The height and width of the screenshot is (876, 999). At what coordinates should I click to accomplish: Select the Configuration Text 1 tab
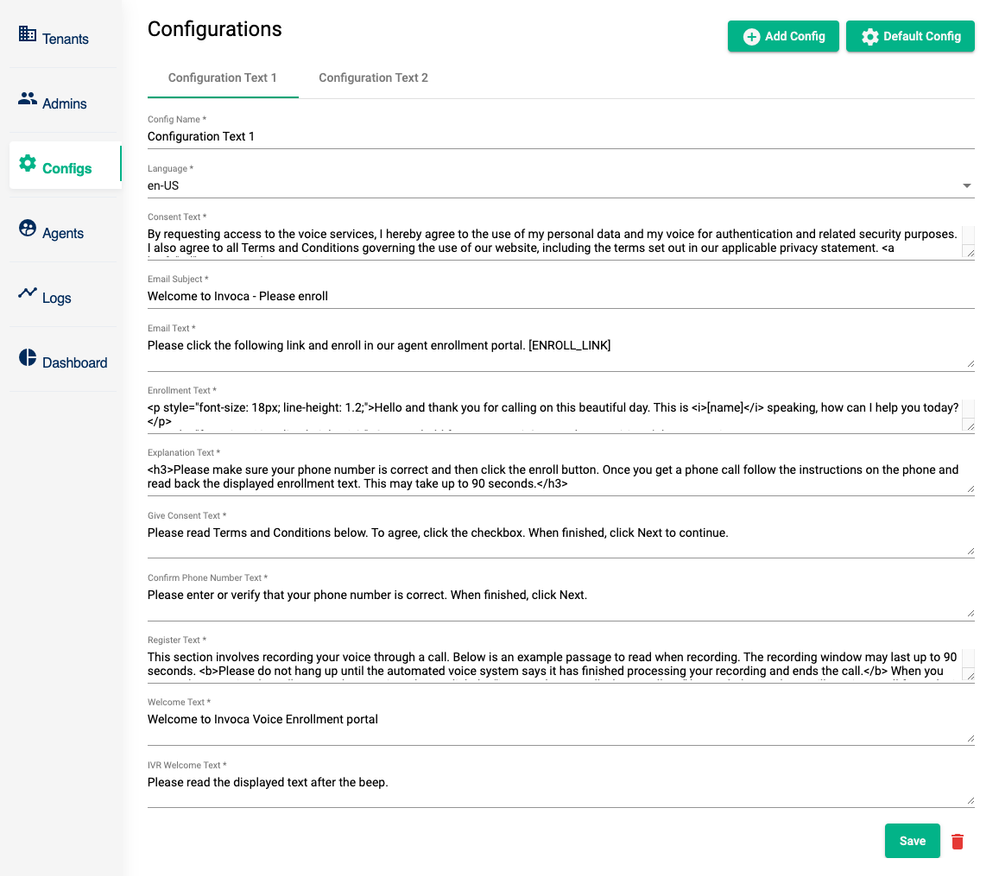pos(222,78)
